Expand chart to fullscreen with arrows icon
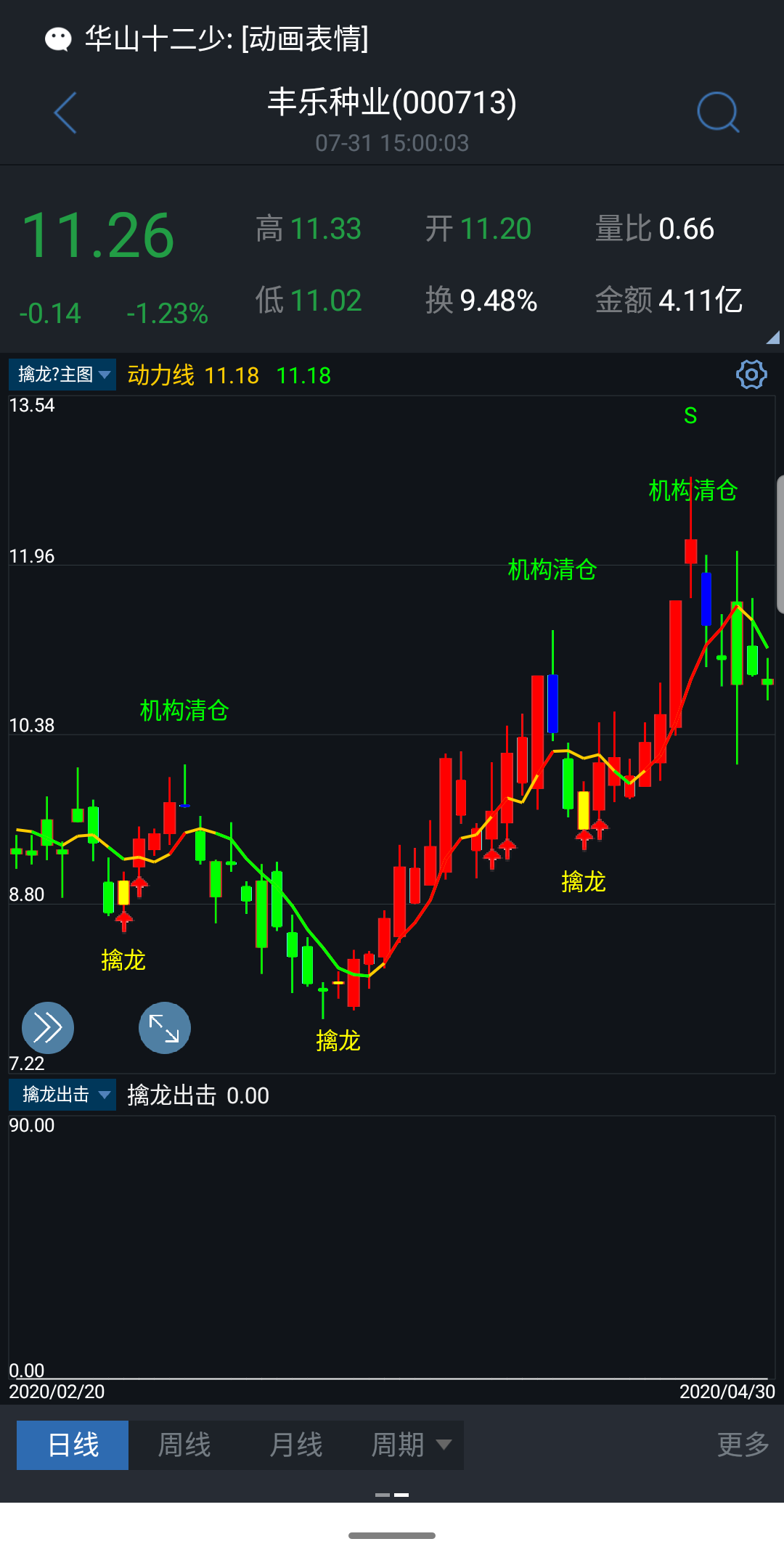 click(x=165, y=1027)
